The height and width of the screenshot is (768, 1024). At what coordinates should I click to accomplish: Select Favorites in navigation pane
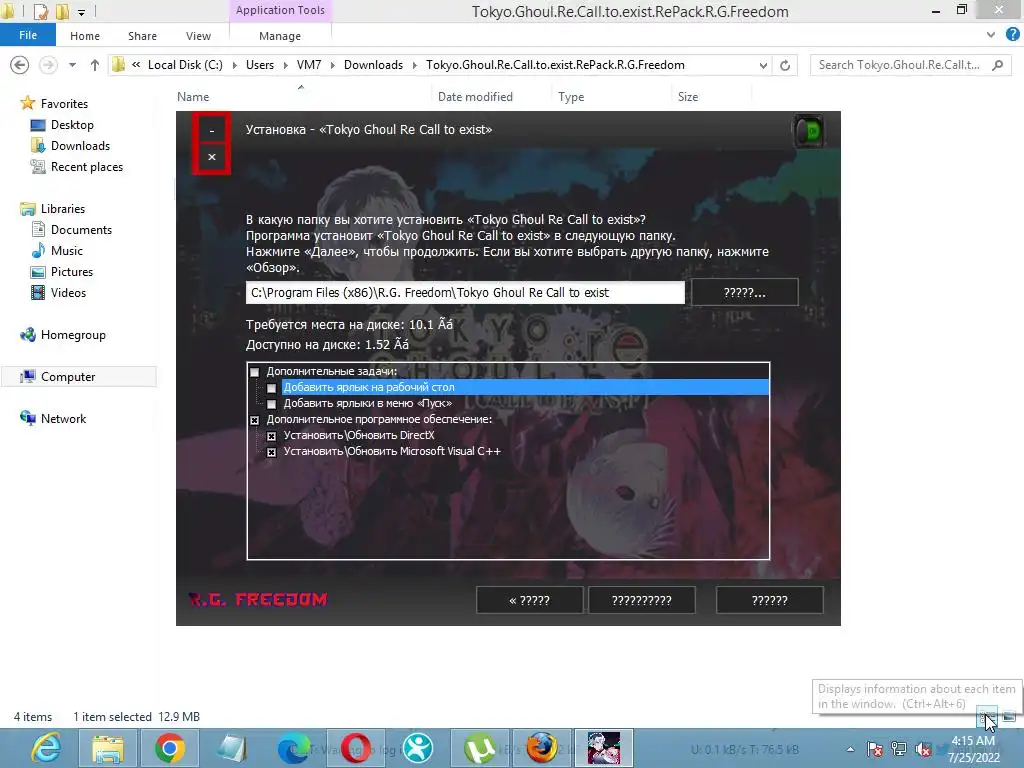pyautogui.click(x=64, y=104)
